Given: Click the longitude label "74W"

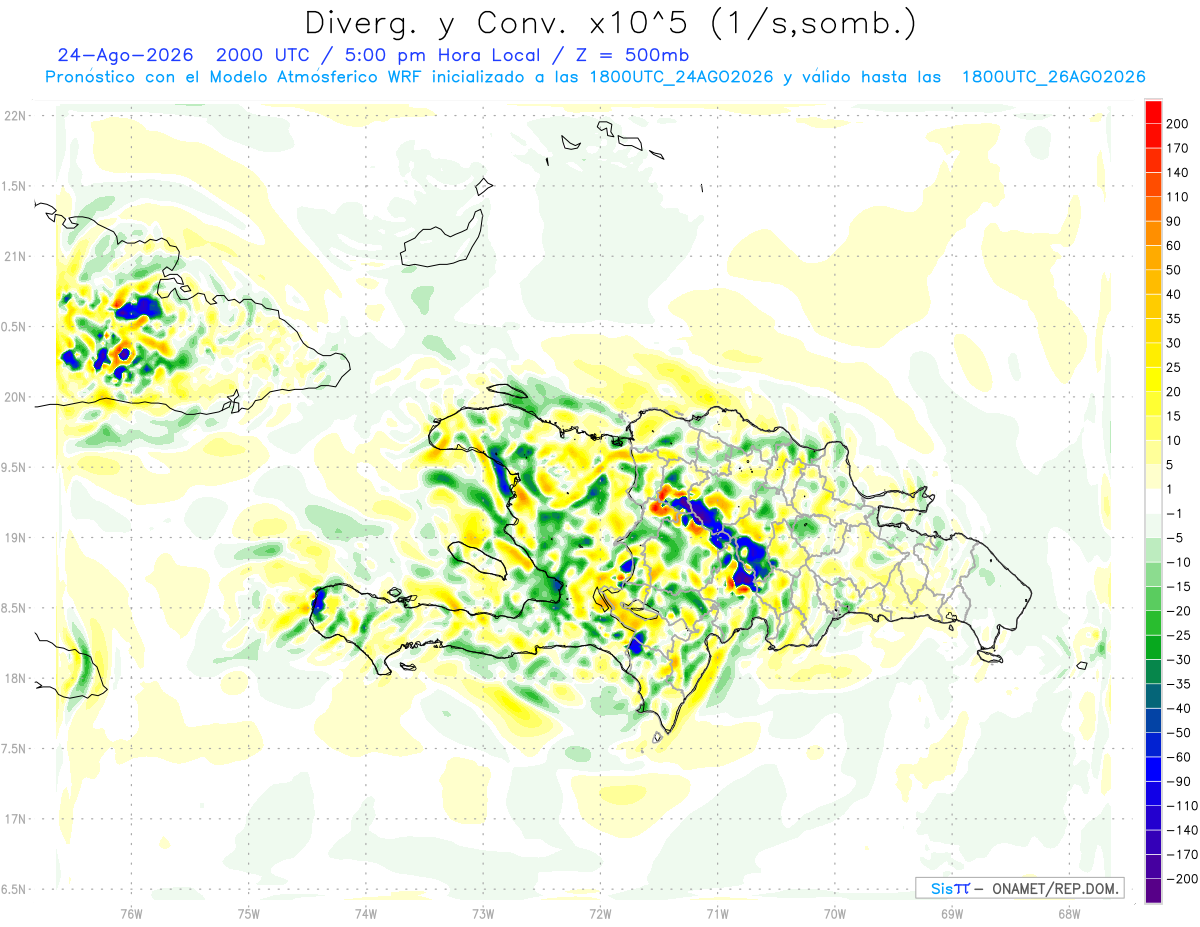Looking at the screenshot, I should click(366, 914).
